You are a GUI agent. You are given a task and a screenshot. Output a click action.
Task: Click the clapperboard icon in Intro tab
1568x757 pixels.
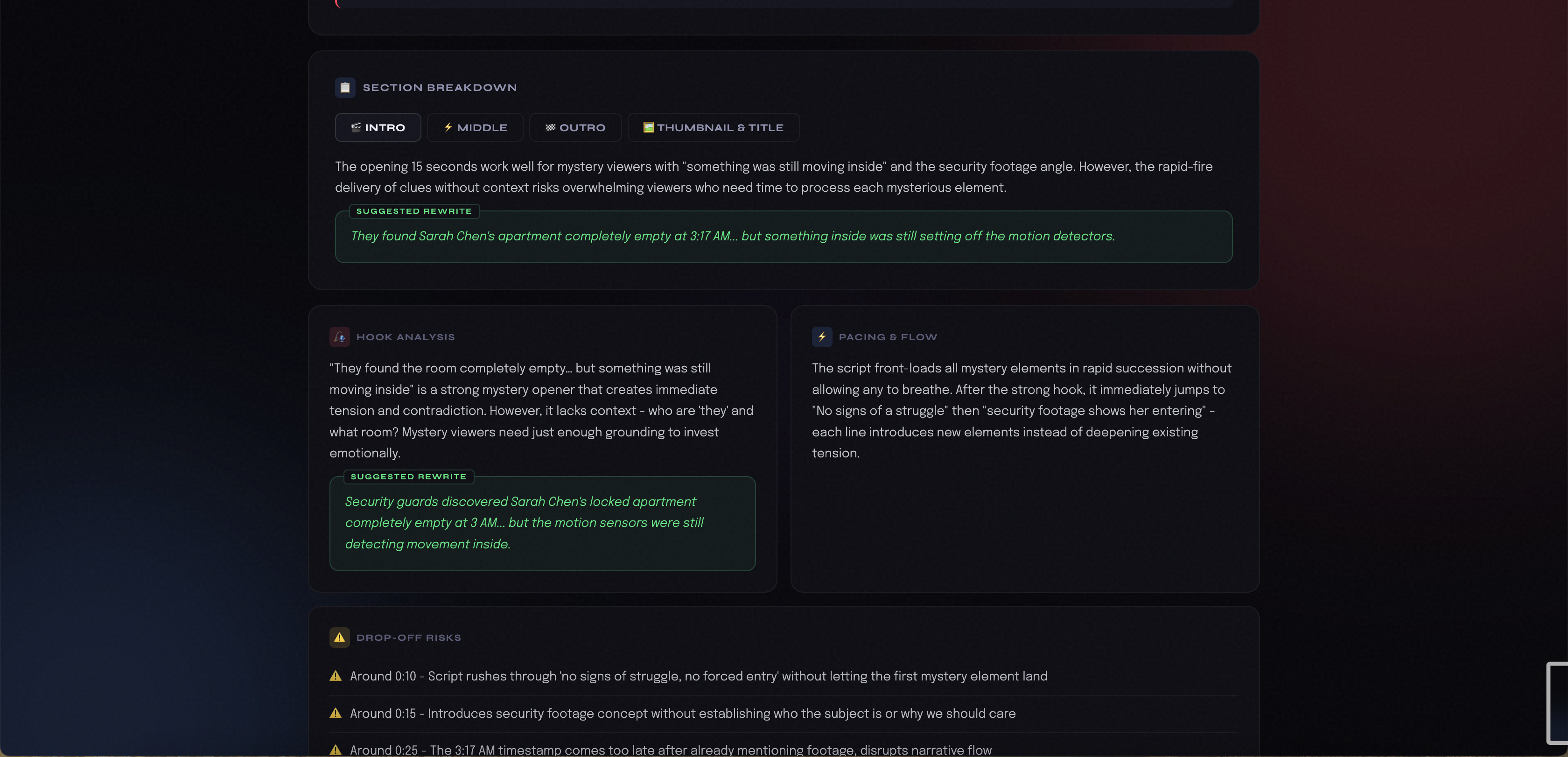356,128
